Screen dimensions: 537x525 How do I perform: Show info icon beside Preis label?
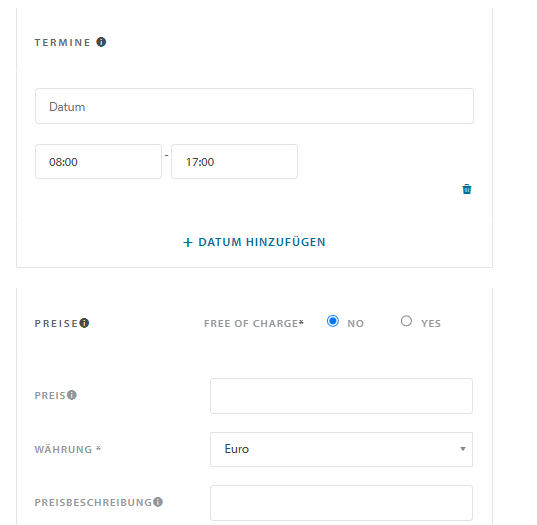point(72,395)
